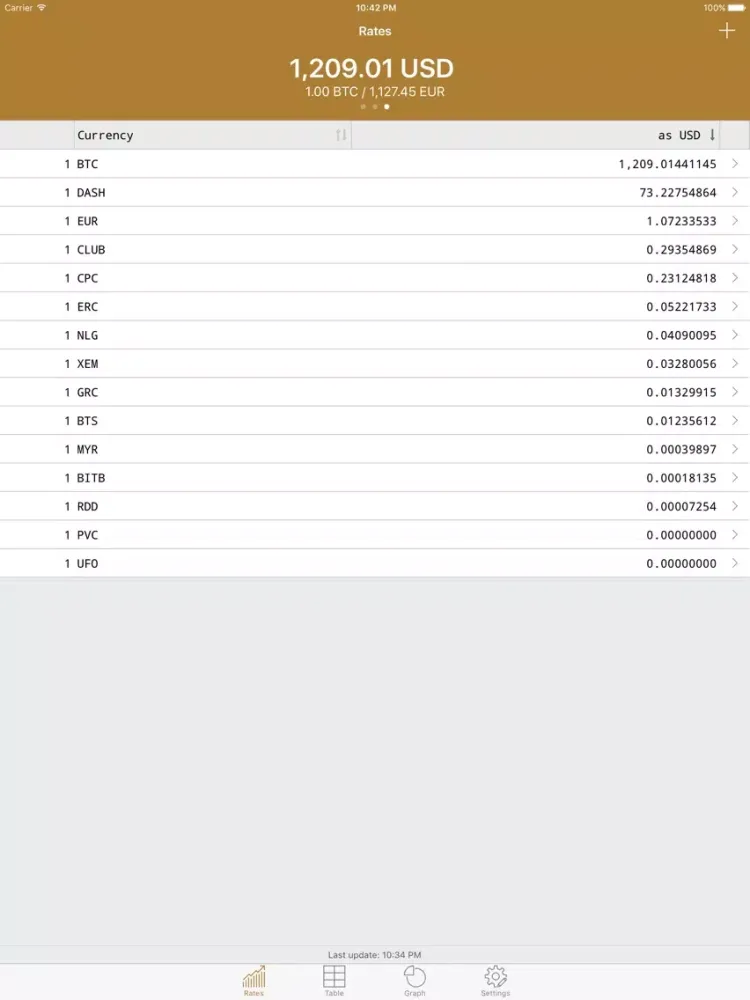Viewport: 750px width, 1000px height.
Task: Expand the EUR row chevron
Action: pyautogui.click(x=735, y=221)
